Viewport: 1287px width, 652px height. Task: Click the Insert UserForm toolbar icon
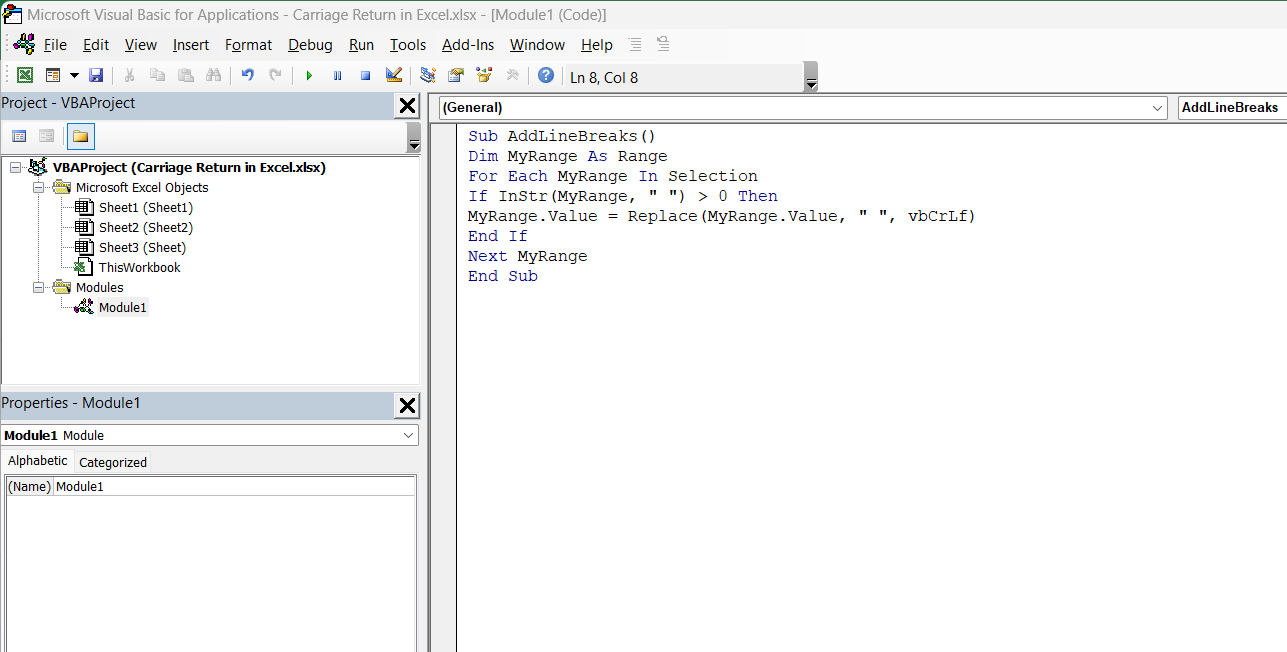click(x=53, y=76)
